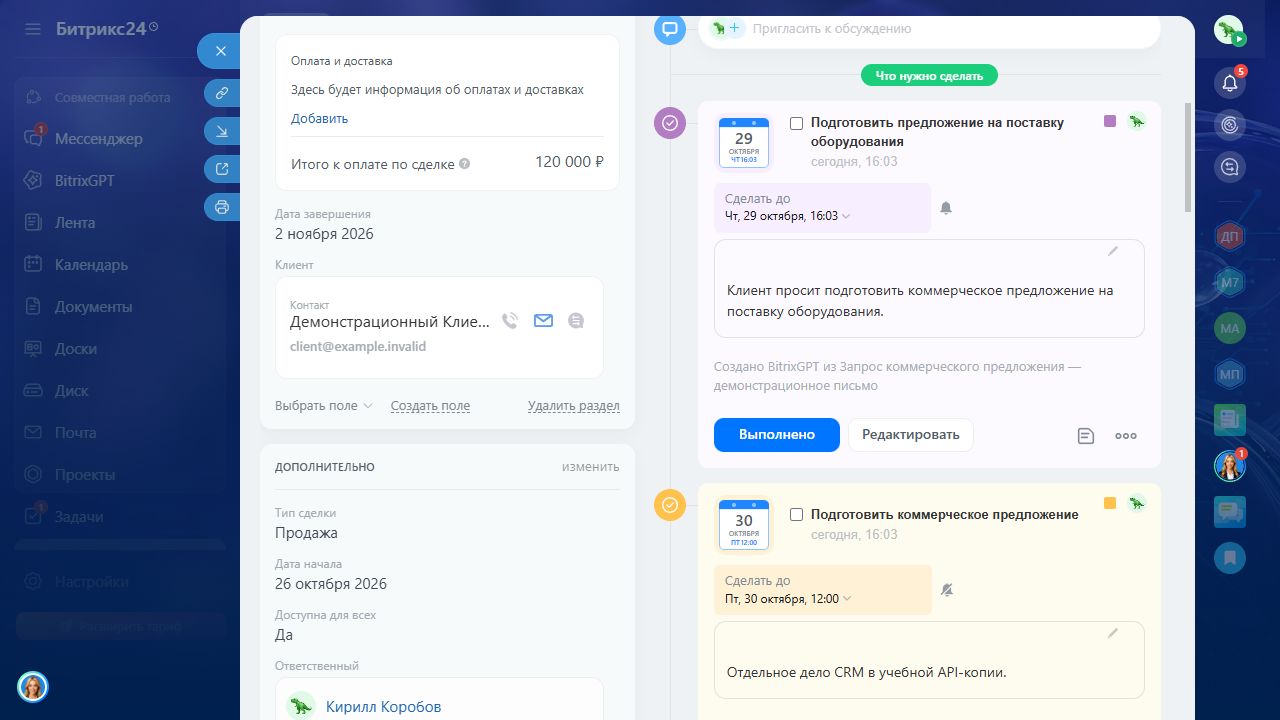Edit note of equipment proposal task via pencil
1280x720 pixels.
click(1113, 251)
